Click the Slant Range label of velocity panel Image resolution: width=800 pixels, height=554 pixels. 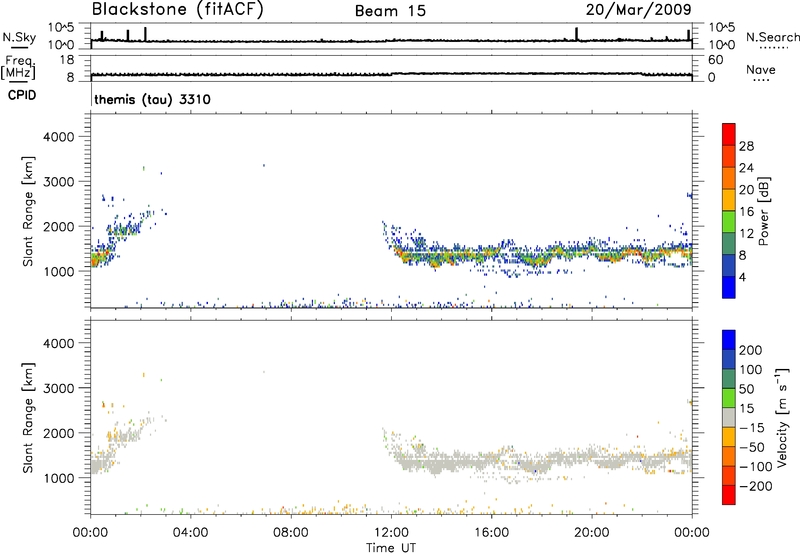click(x=28, y=417)
